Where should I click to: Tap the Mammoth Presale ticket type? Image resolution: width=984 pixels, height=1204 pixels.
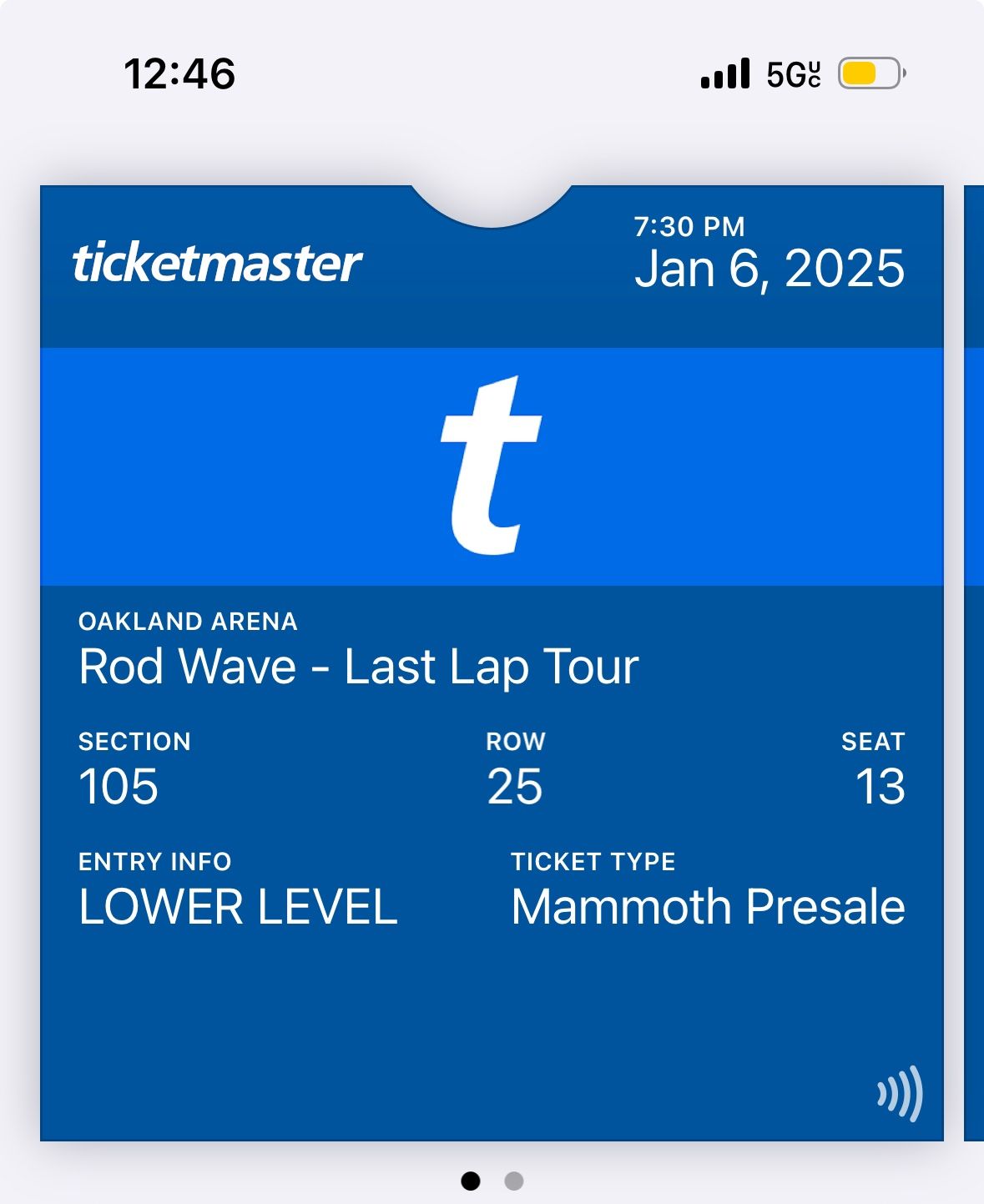tap(708, 907)
